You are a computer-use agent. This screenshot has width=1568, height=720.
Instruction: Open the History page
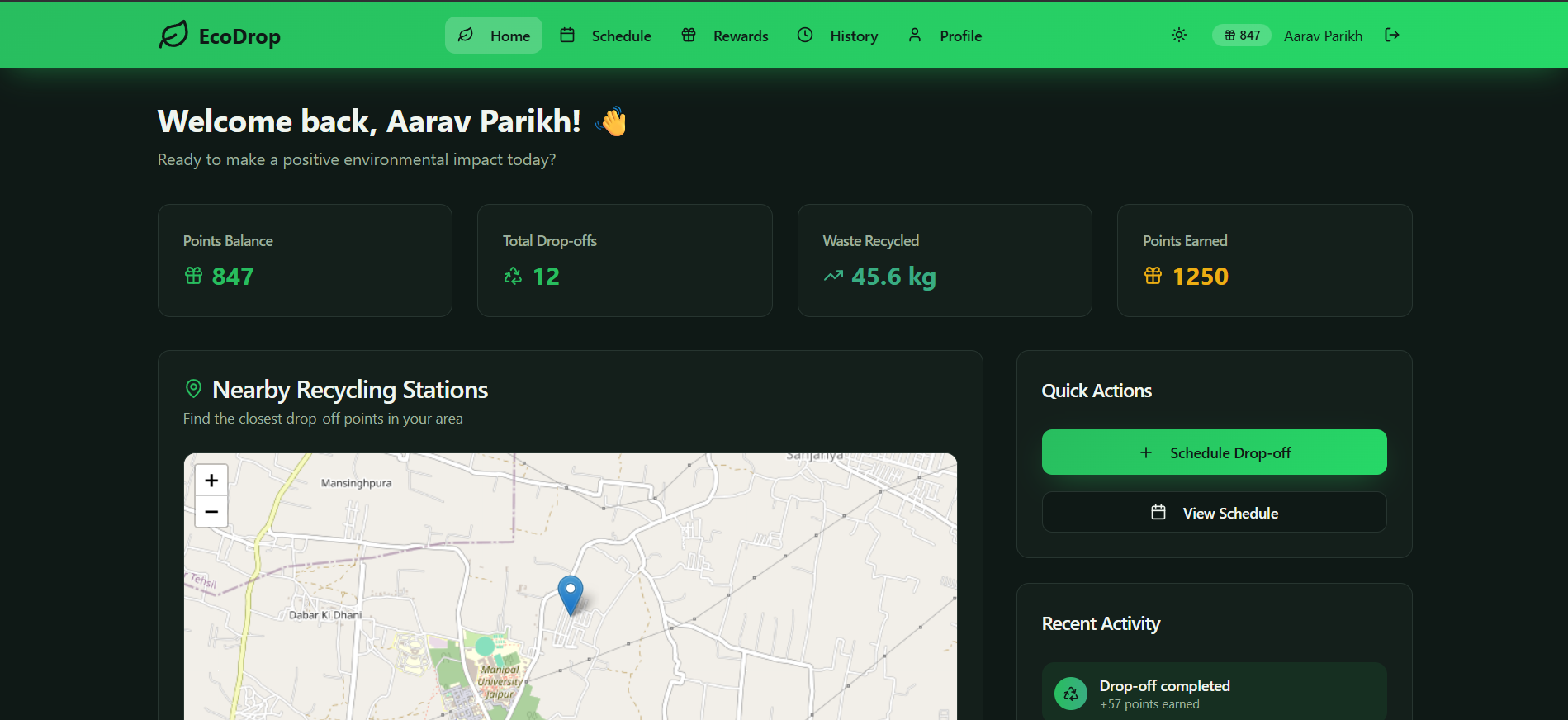837,36
